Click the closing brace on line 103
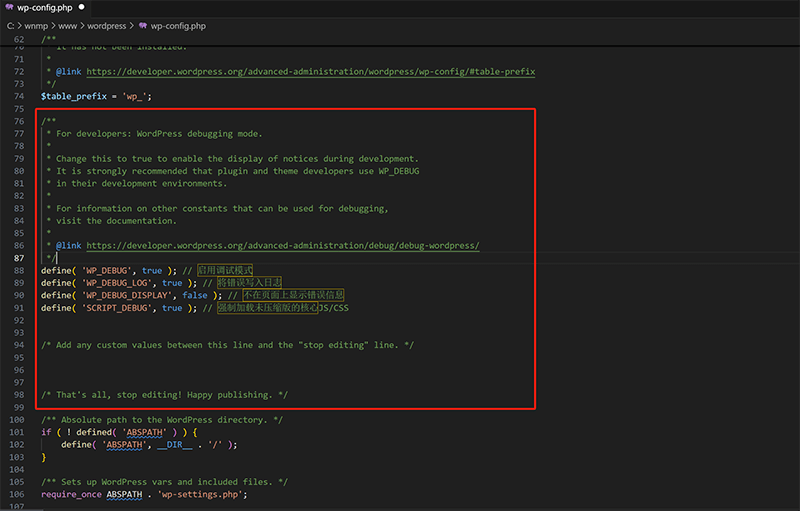This screenshot has width=800, height=511. point(44,457)
